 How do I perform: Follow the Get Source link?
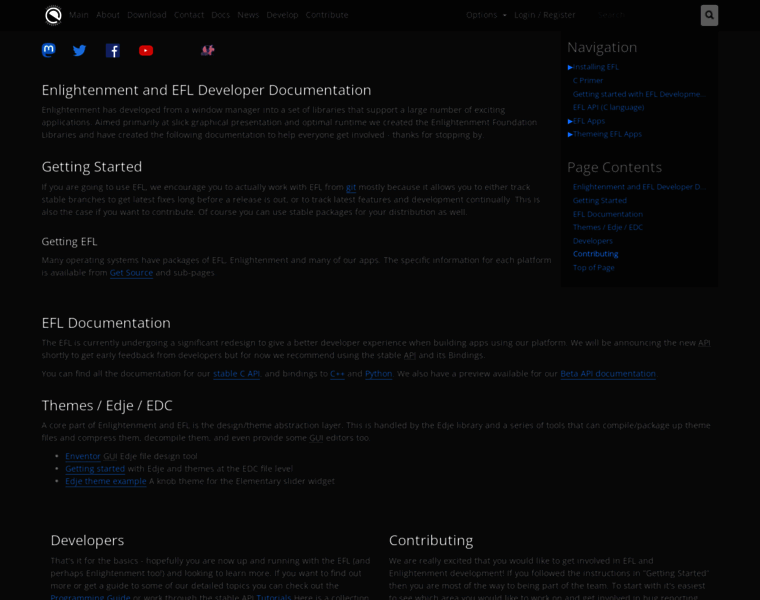tap(131, 273)
